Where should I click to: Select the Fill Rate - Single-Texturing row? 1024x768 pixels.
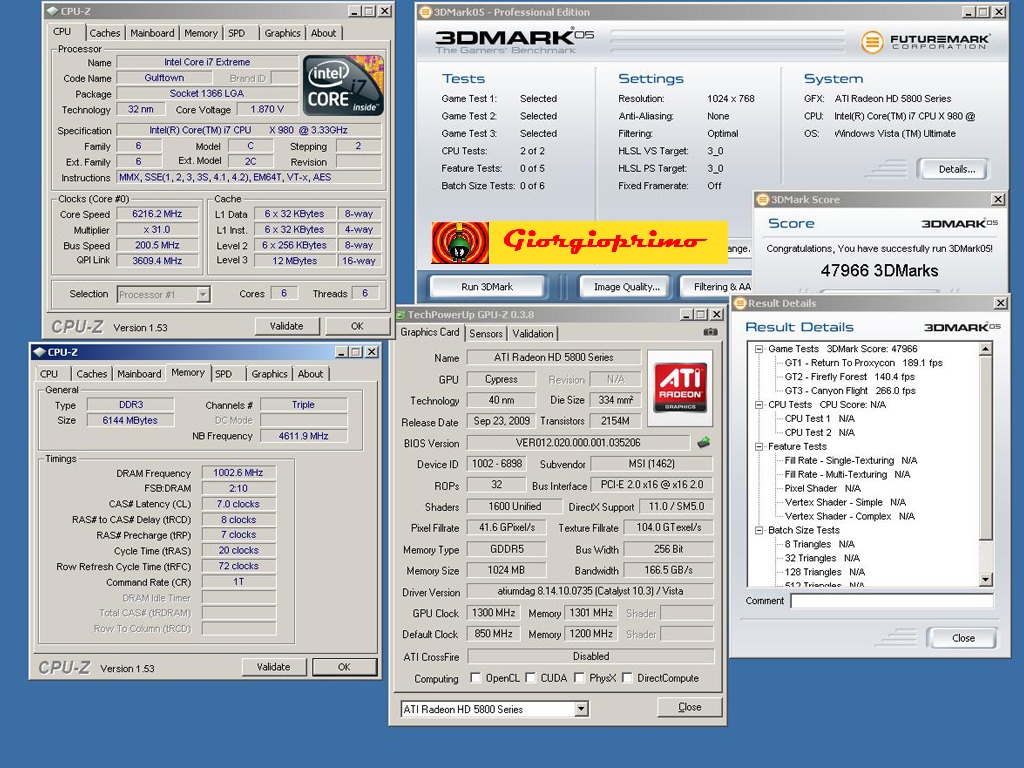(851, 460)
